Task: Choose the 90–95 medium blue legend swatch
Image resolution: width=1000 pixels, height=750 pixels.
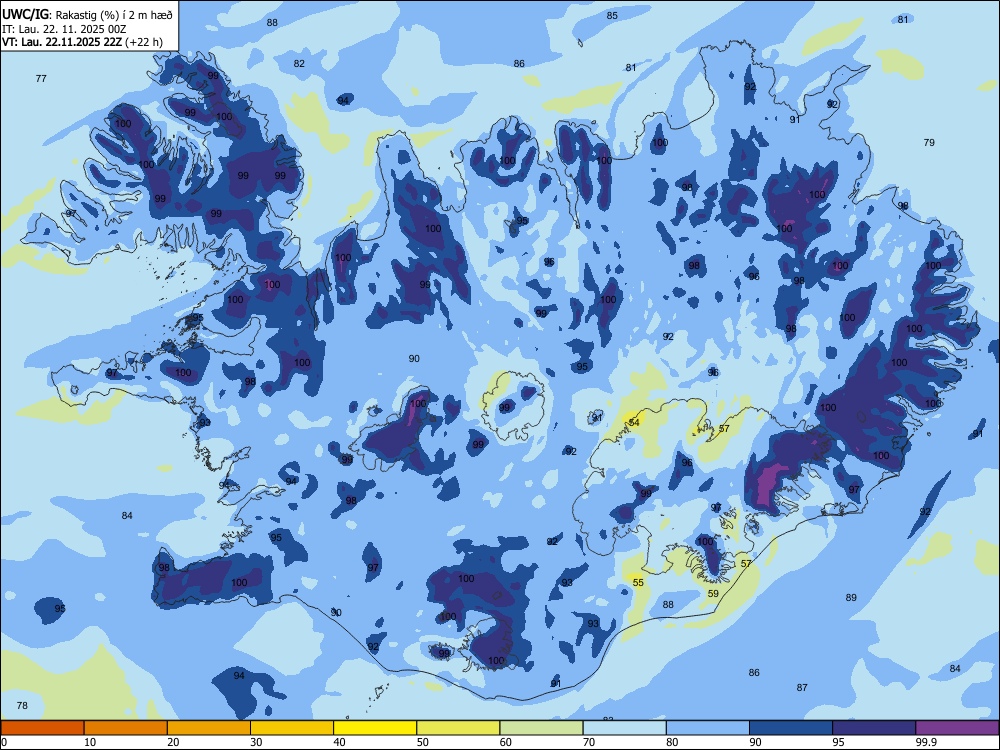Action: point(791,728)
